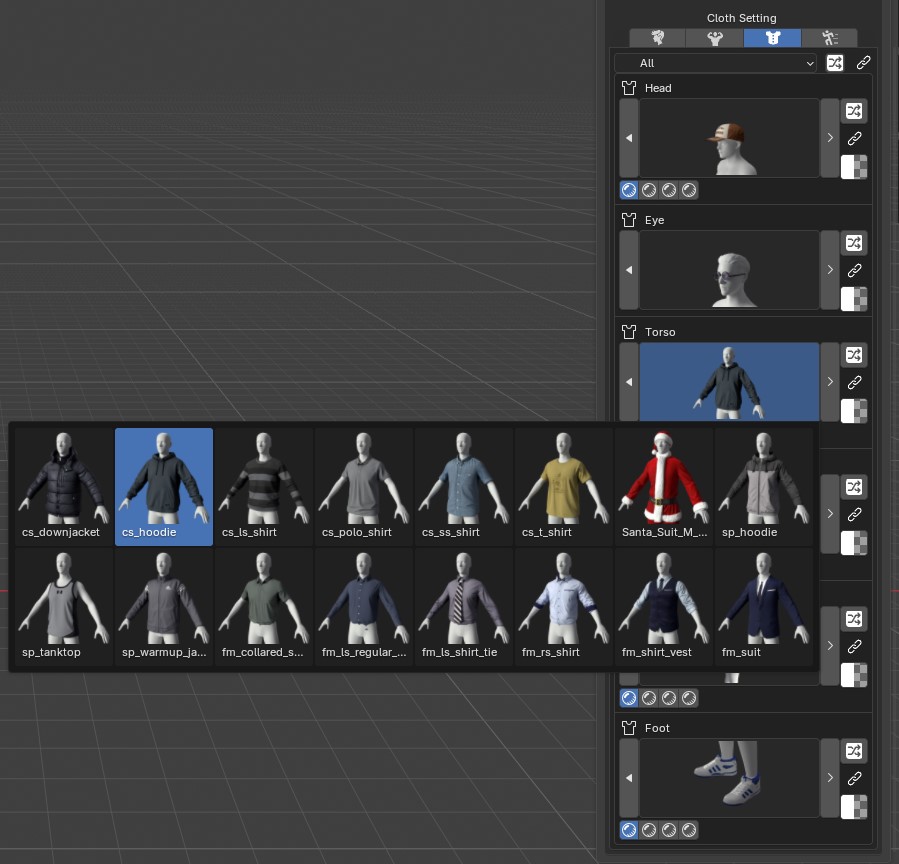Choose cs_ss_shirt thumbnail
The width and height of the screenshot is (899, 864).
464,486
